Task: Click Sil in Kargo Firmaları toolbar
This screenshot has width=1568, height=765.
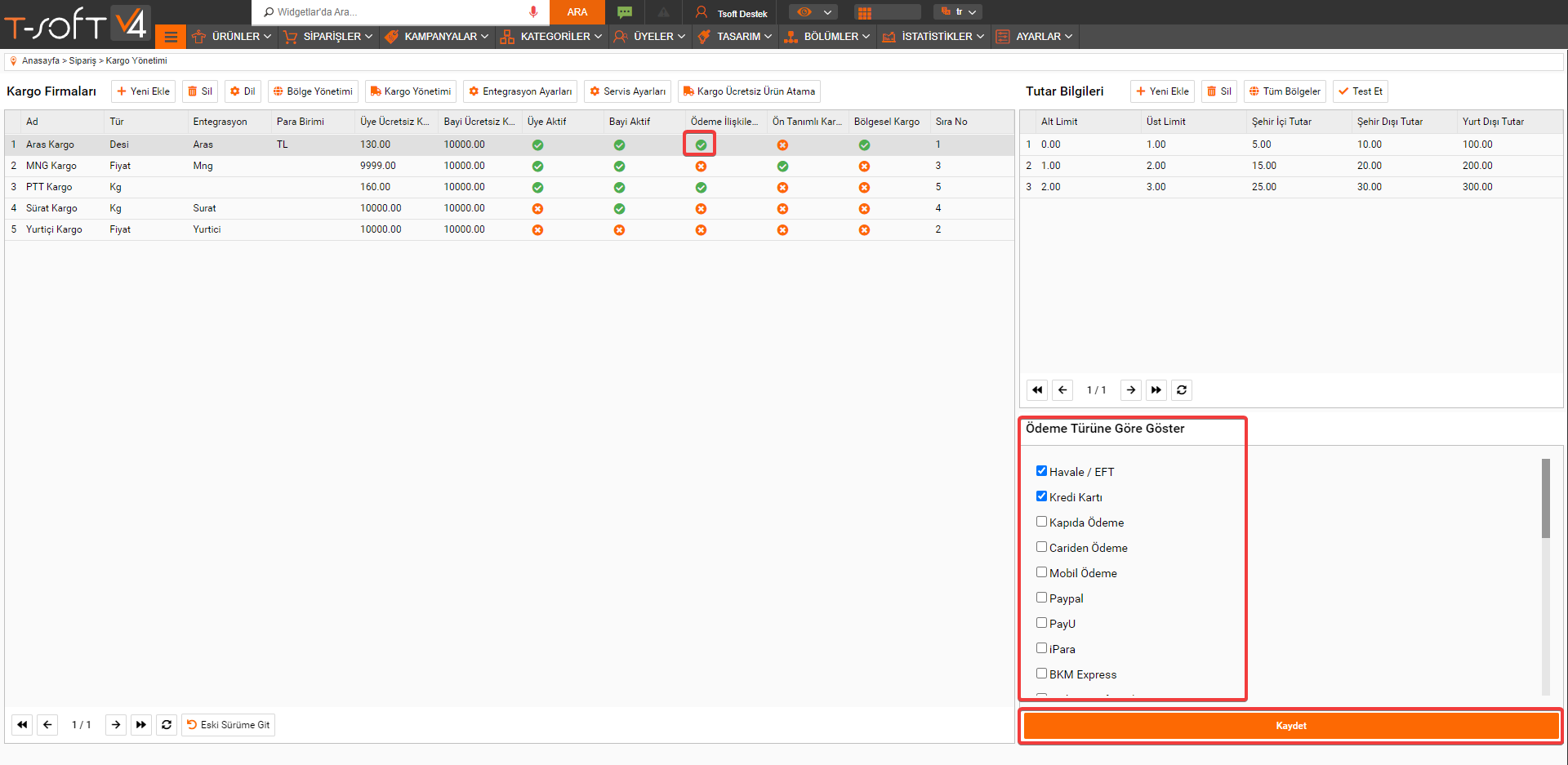Action: (200, 91)
